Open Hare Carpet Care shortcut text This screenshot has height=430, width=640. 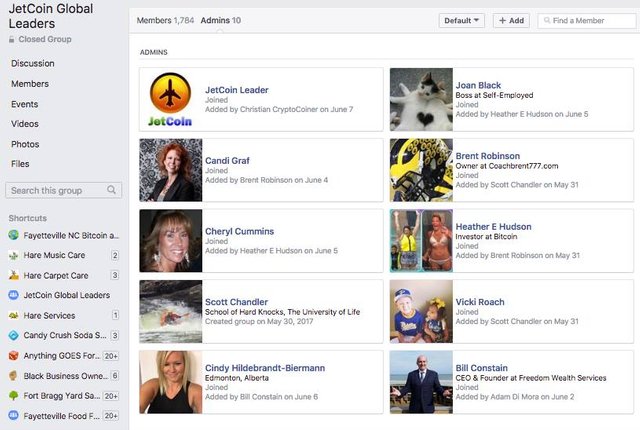pyautogui.click(x=56, y=276)
